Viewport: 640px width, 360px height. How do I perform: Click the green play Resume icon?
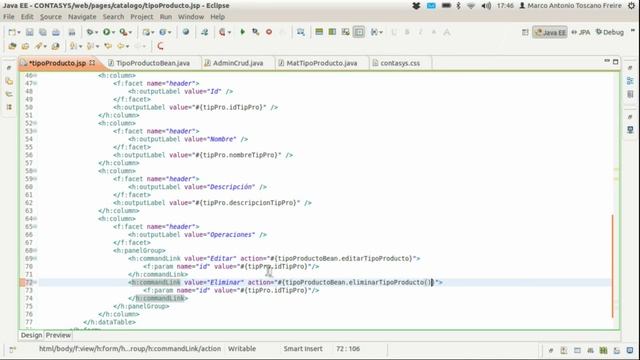tap(242, 32)
